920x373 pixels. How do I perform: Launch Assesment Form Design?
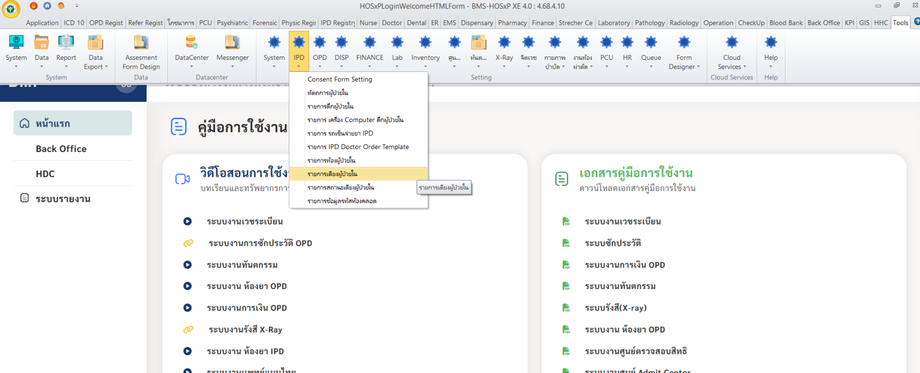(141, 51)
